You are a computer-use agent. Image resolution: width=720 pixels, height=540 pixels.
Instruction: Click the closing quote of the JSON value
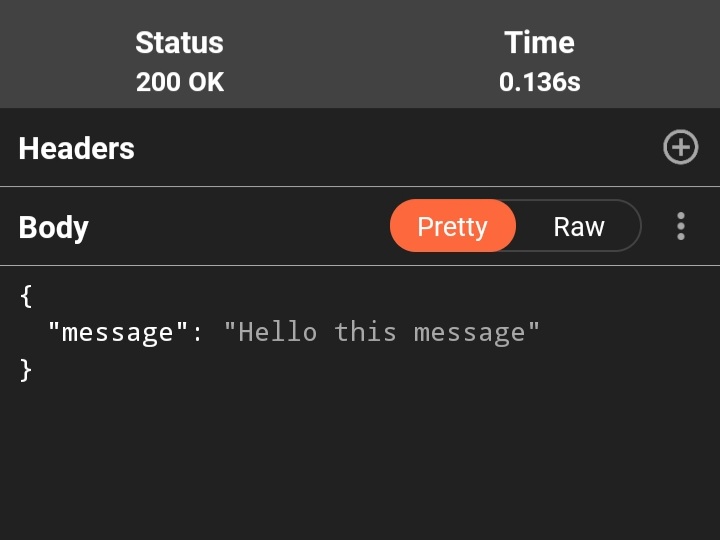[533, 326]
